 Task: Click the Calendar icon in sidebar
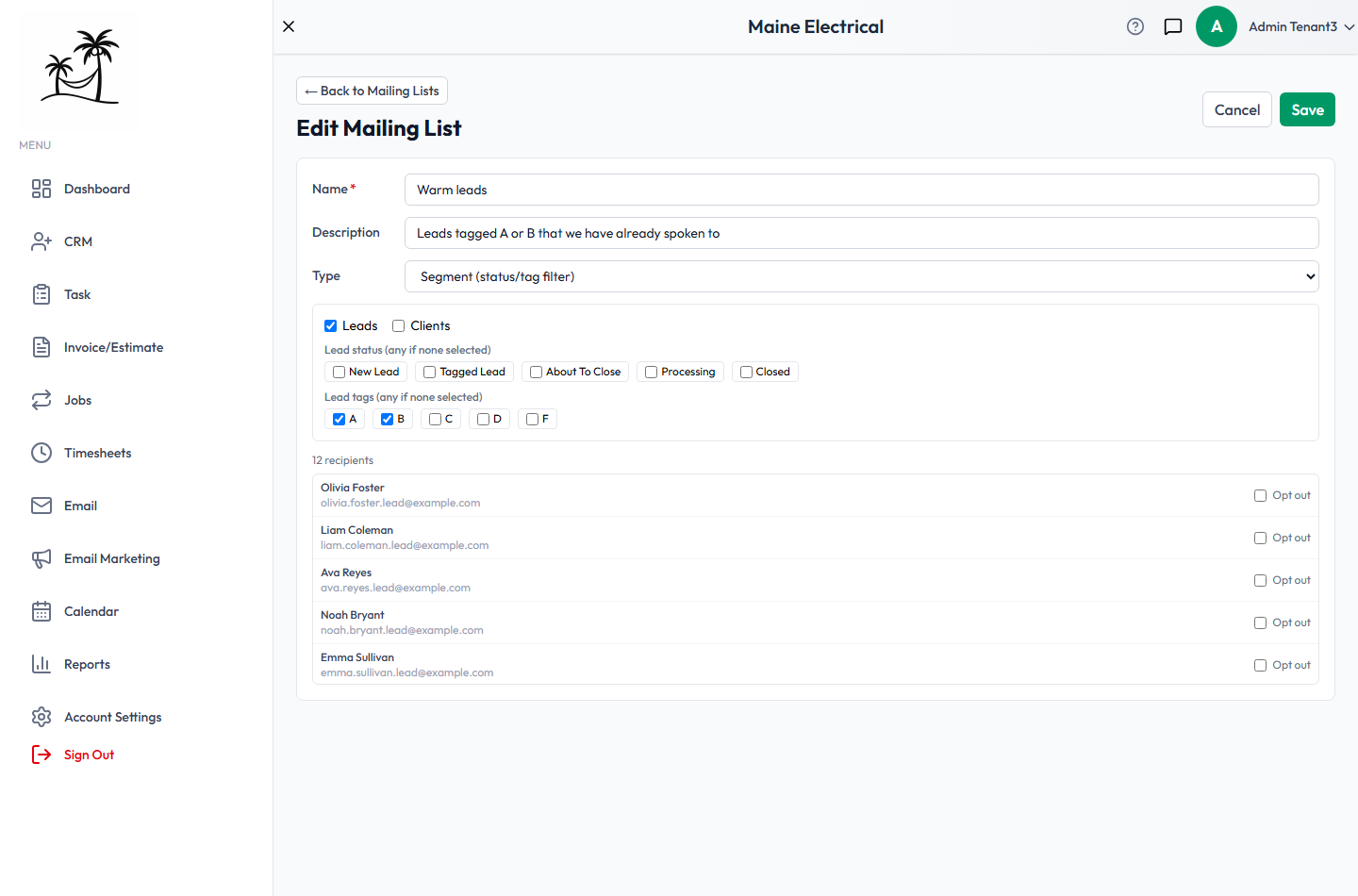click(x=41, y=611)
